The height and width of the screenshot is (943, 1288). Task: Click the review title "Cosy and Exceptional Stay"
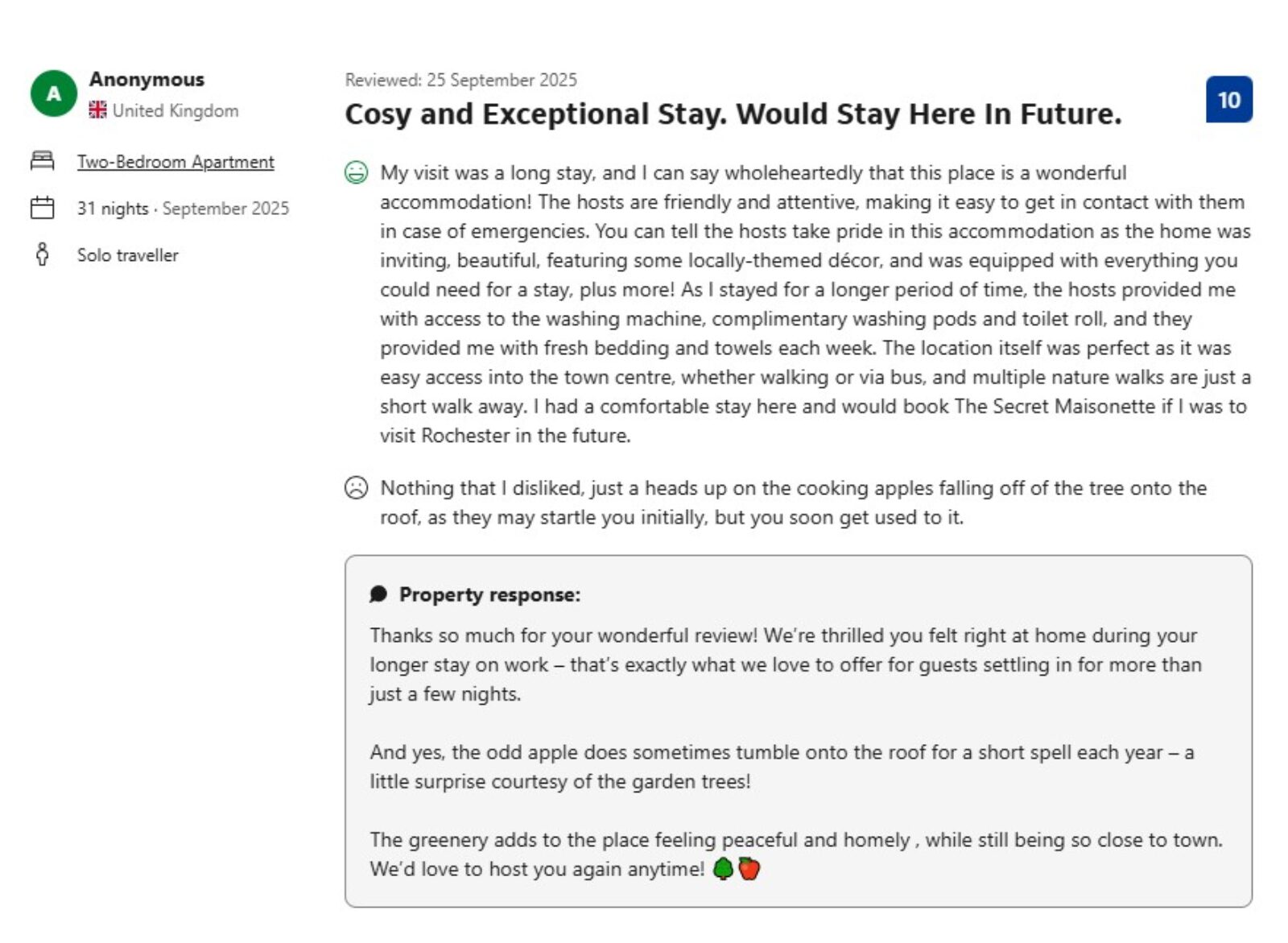click(x=733, y=114)
